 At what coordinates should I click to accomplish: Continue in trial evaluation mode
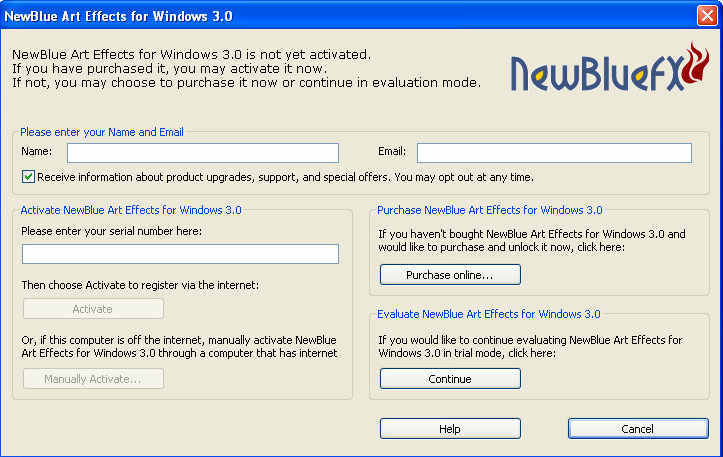pos(450,379)
